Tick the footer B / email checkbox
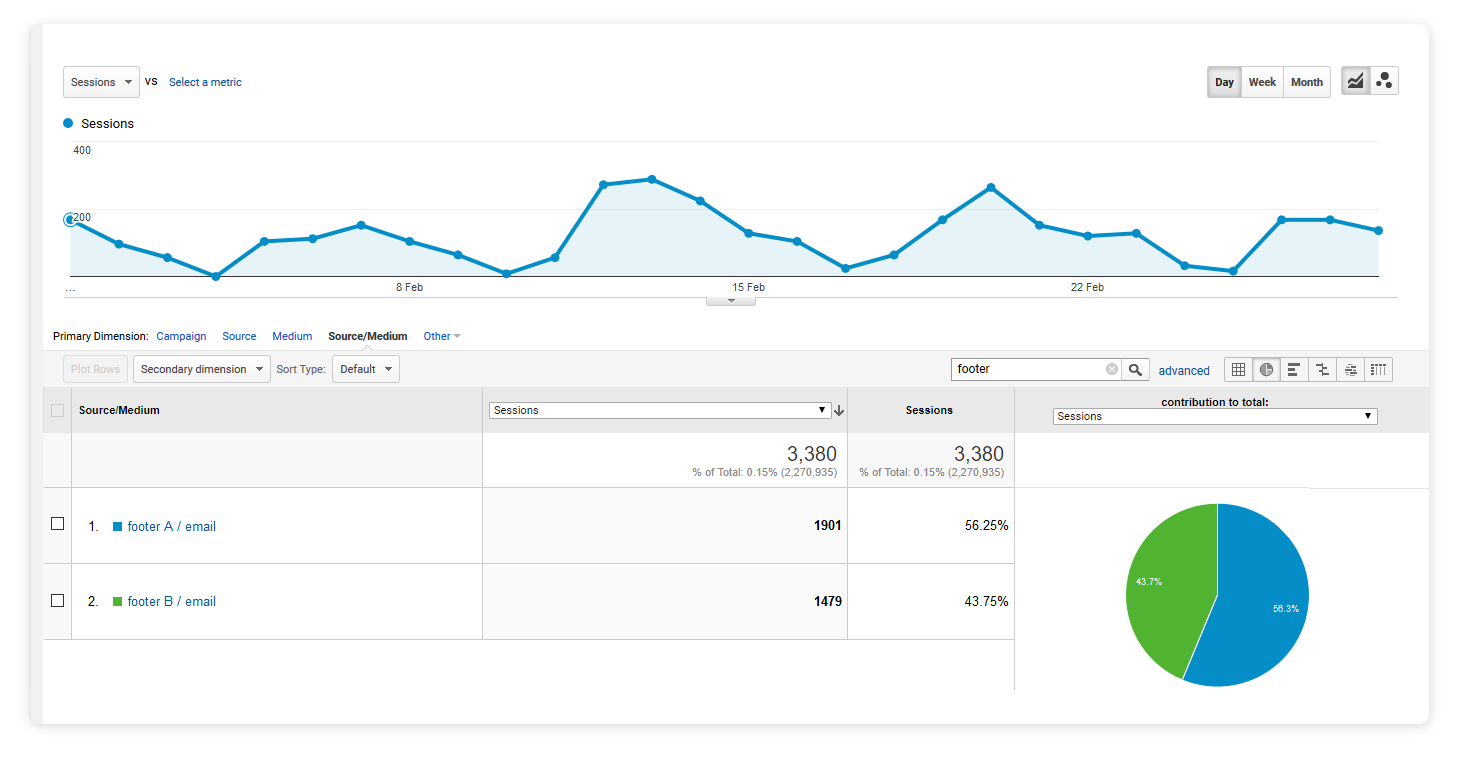Image resolution: width=1460 pixels, height=760 pixels. click(x=57, y=600)
